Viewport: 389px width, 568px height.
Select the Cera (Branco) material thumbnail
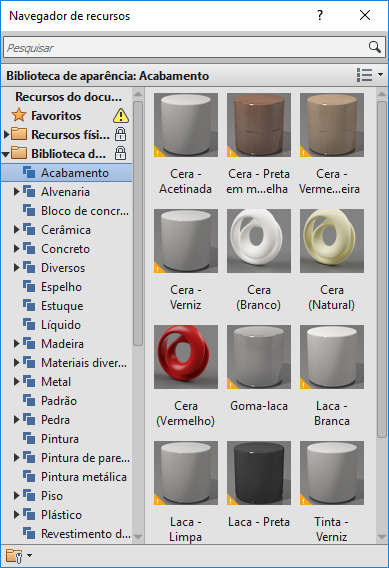259,241
